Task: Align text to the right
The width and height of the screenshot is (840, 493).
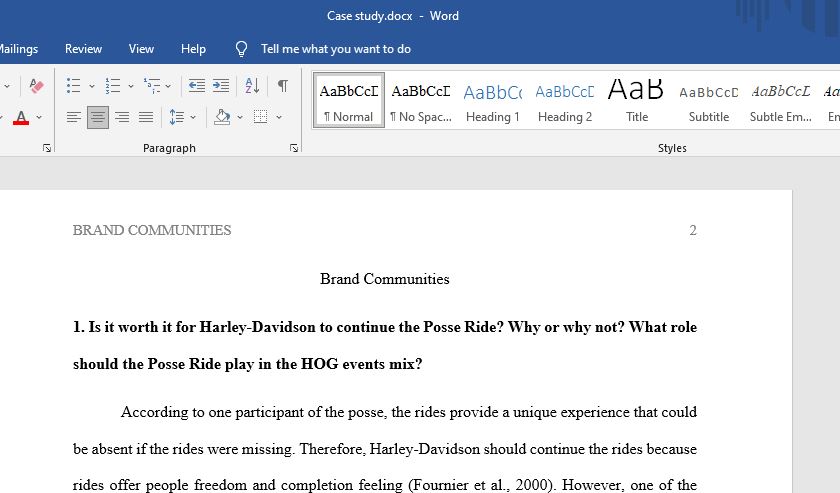Action: [x=122, y=117]
